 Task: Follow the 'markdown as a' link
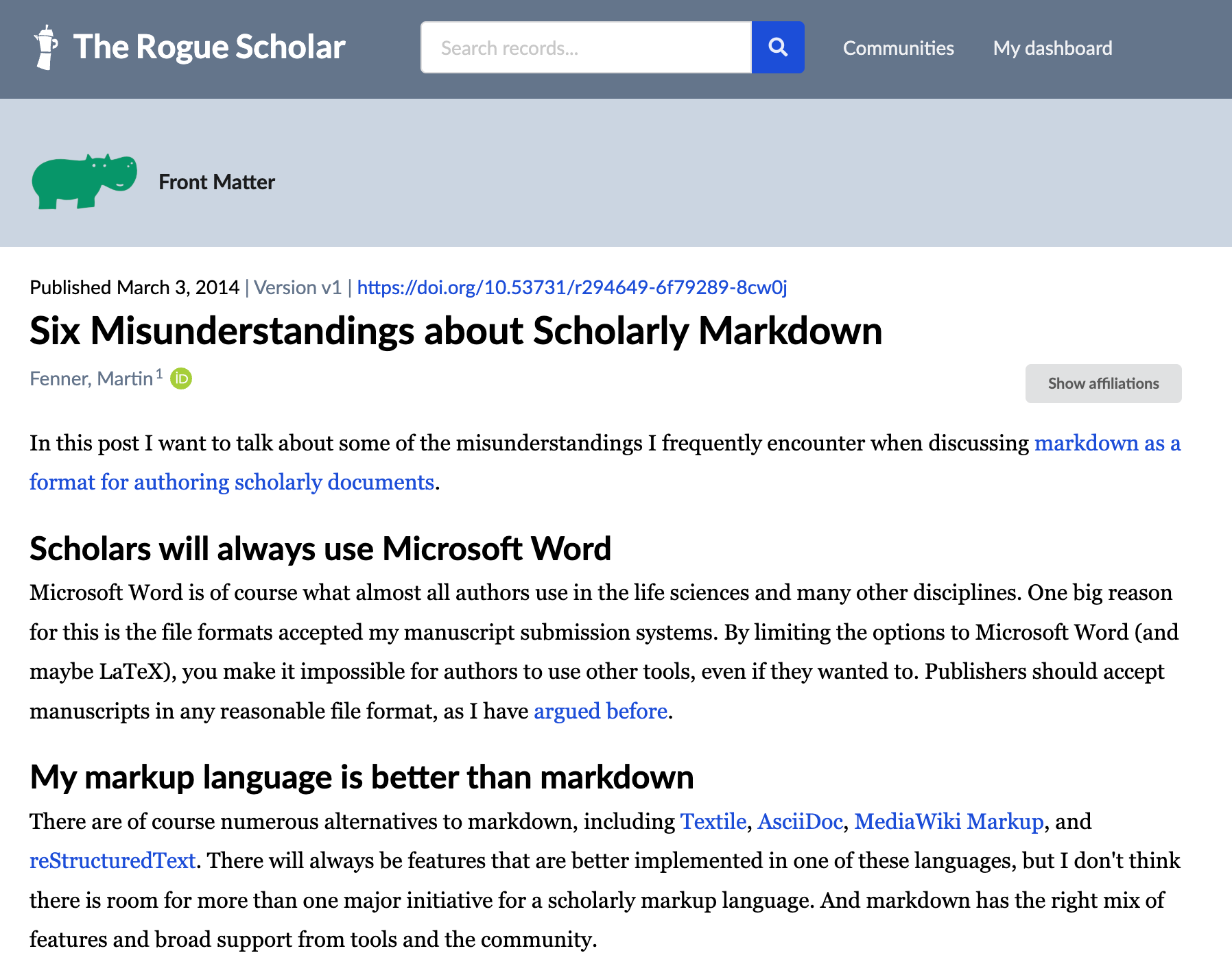tap(1106, 444)
